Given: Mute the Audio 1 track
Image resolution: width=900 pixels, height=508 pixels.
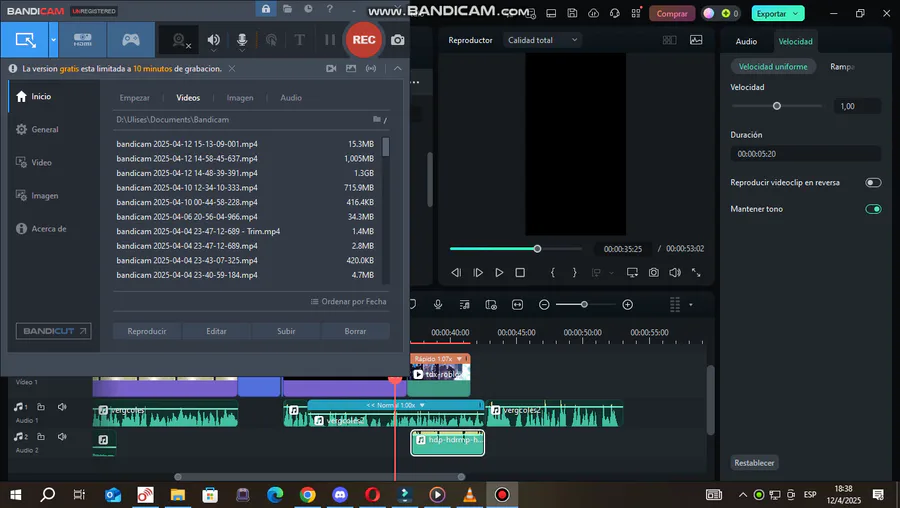Looking at the screenshot, I should pyautogui.click(x=62, y=406).
